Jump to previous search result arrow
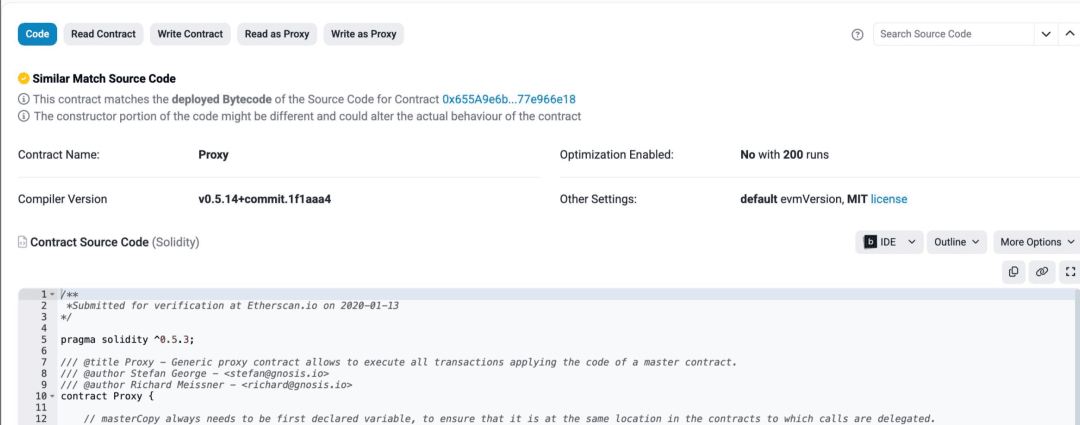The width and height of the screenshot is (1080, 425). [x=1068, y=34]
